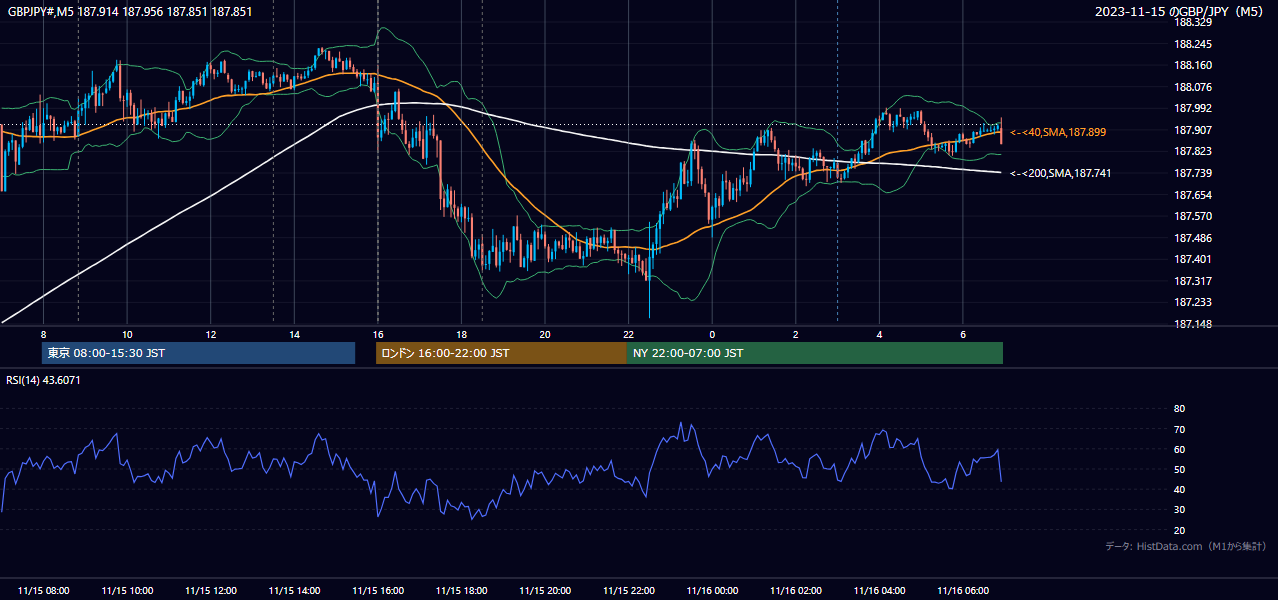Click price level 187.823 on axis
This screenshot has height=600, width=1278.
[1193, 151]
